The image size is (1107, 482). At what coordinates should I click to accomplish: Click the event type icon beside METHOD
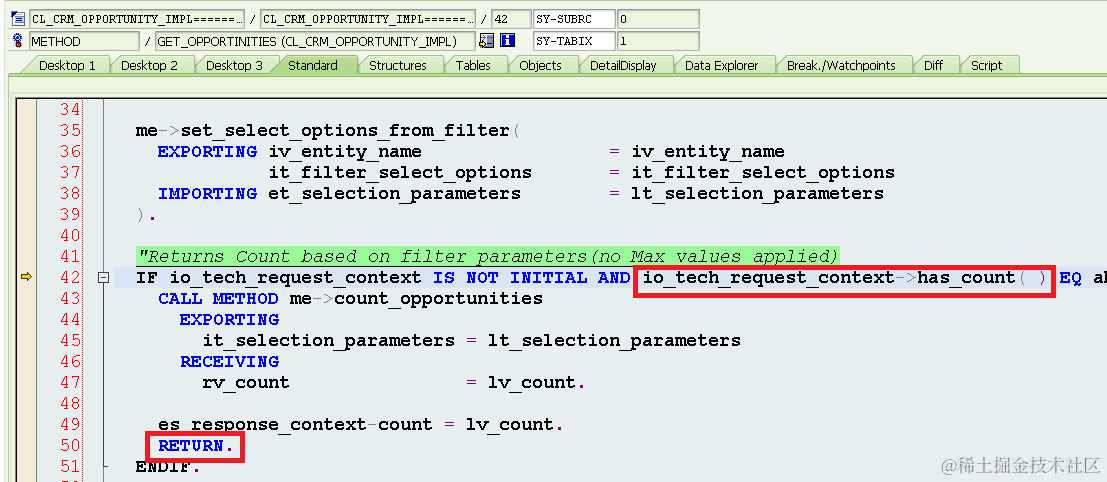coord(18,41)
